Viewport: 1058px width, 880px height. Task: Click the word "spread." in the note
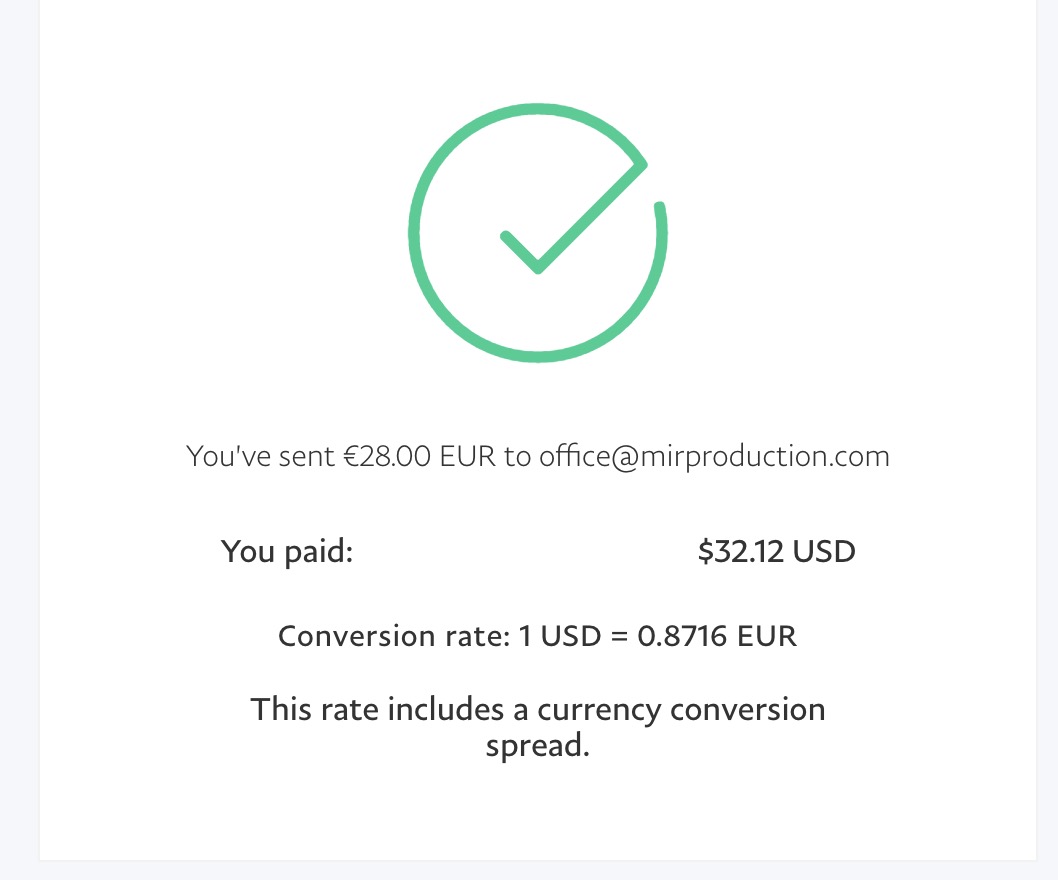(537, 746)
